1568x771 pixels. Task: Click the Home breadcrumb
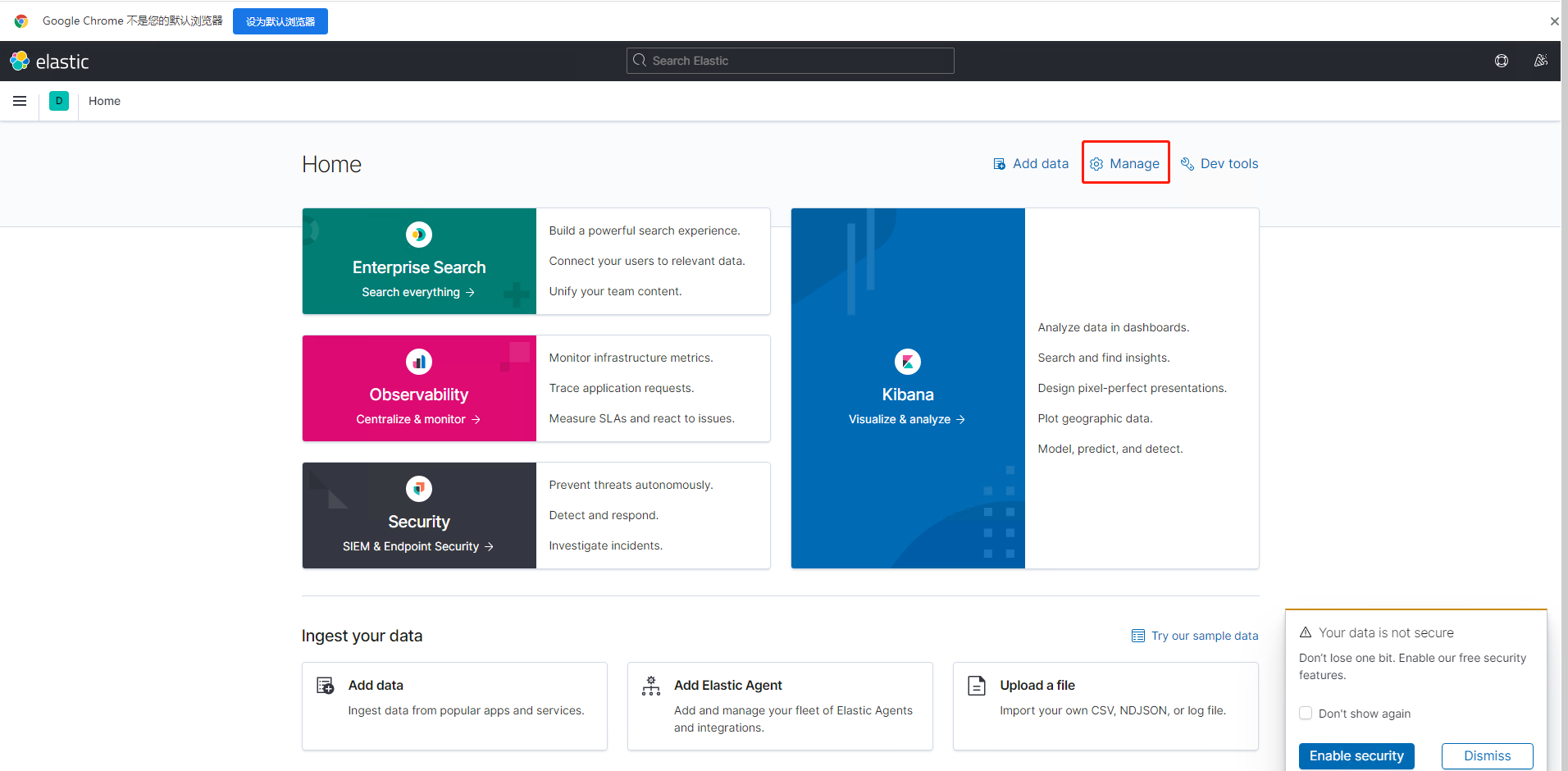[x=104, y=101]
